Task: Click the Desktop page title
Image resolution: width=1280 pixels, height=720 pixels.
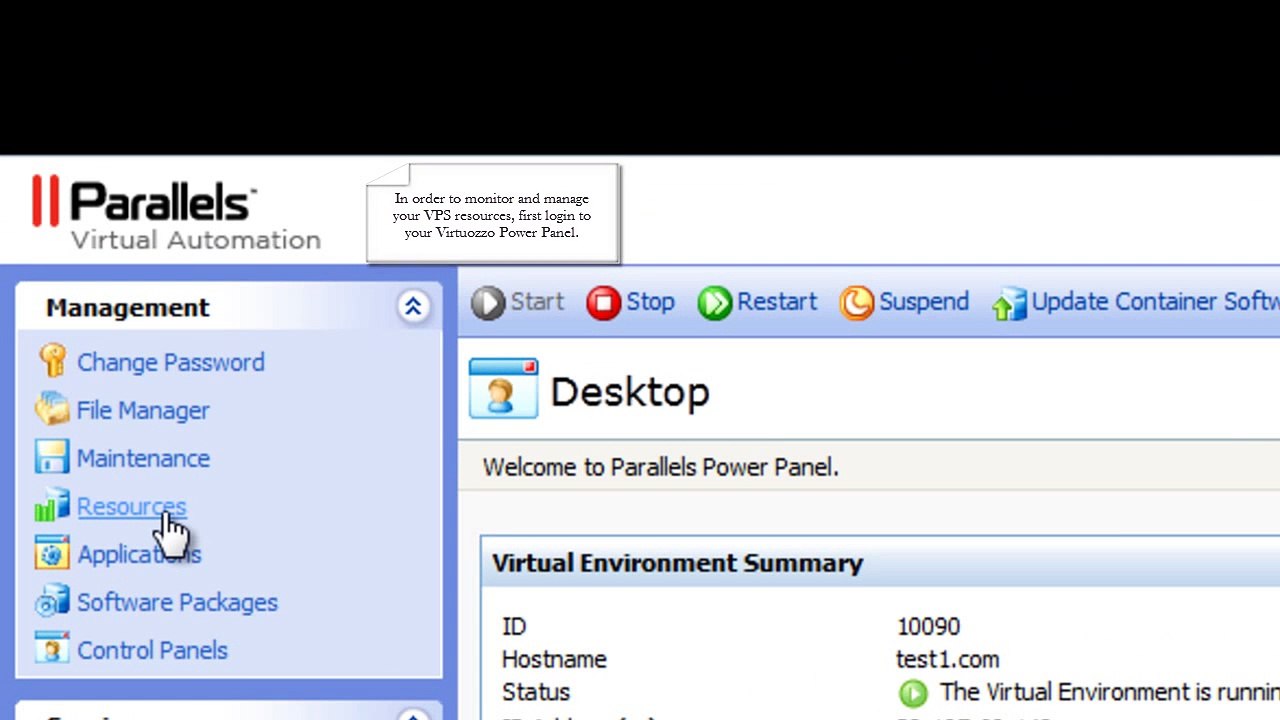Action: pyautogui.click(x=630, y=392)
